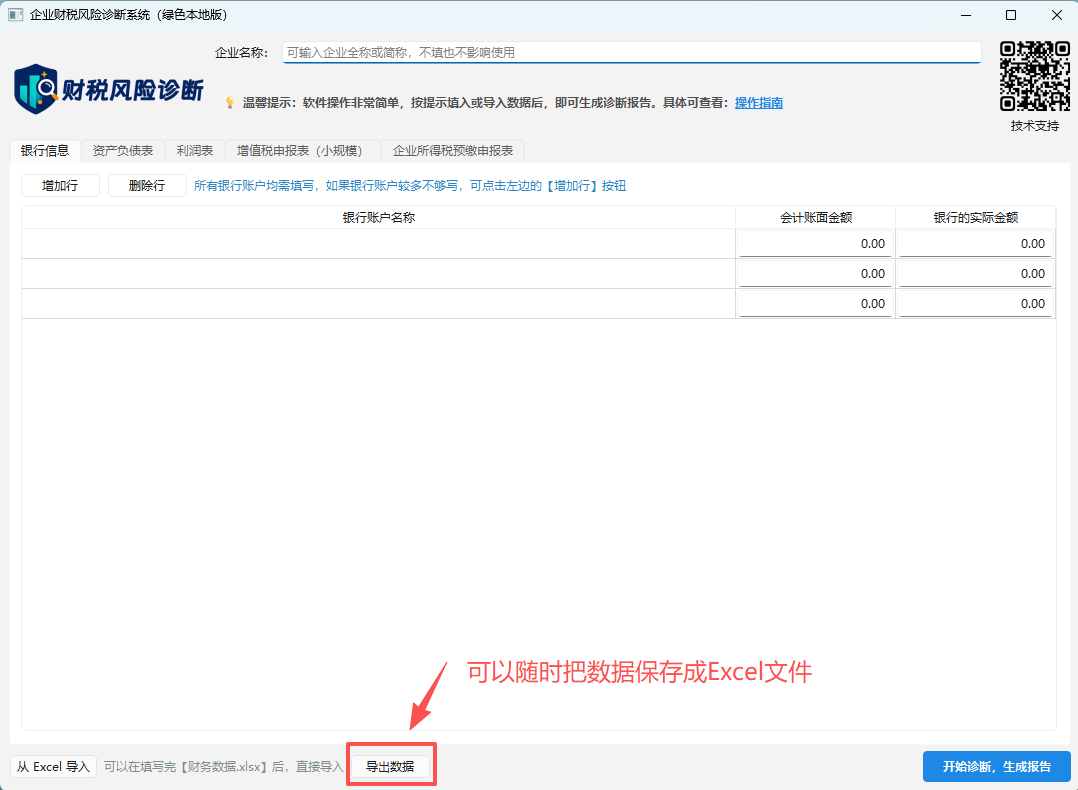The height and width of the screenshot is (790, 1078).
Task: Click the 会计账面金额 column header
Action: tap(816, 217)
